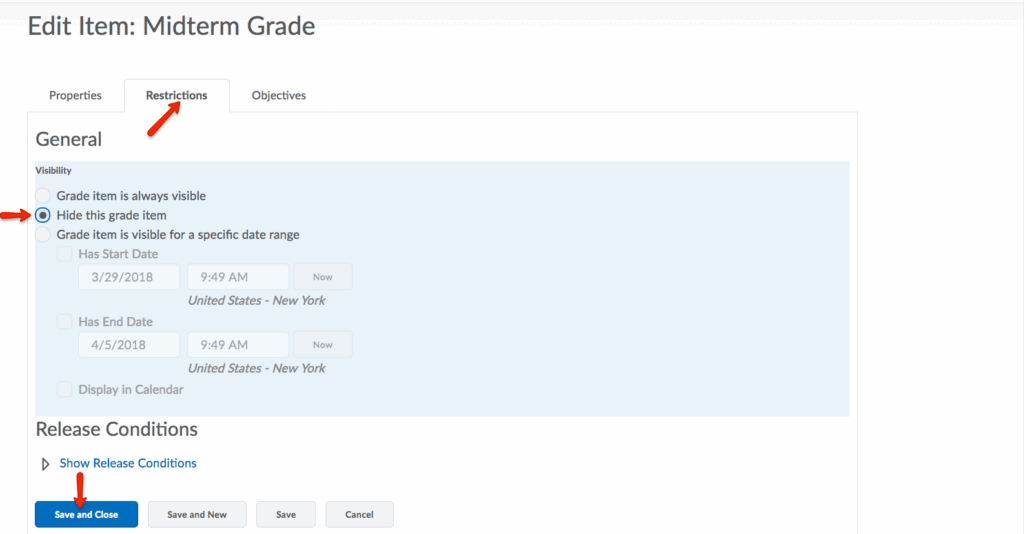This screenshot has height=534, width=1024.
Task: Open the Properties tab
Action: [75, 96]
